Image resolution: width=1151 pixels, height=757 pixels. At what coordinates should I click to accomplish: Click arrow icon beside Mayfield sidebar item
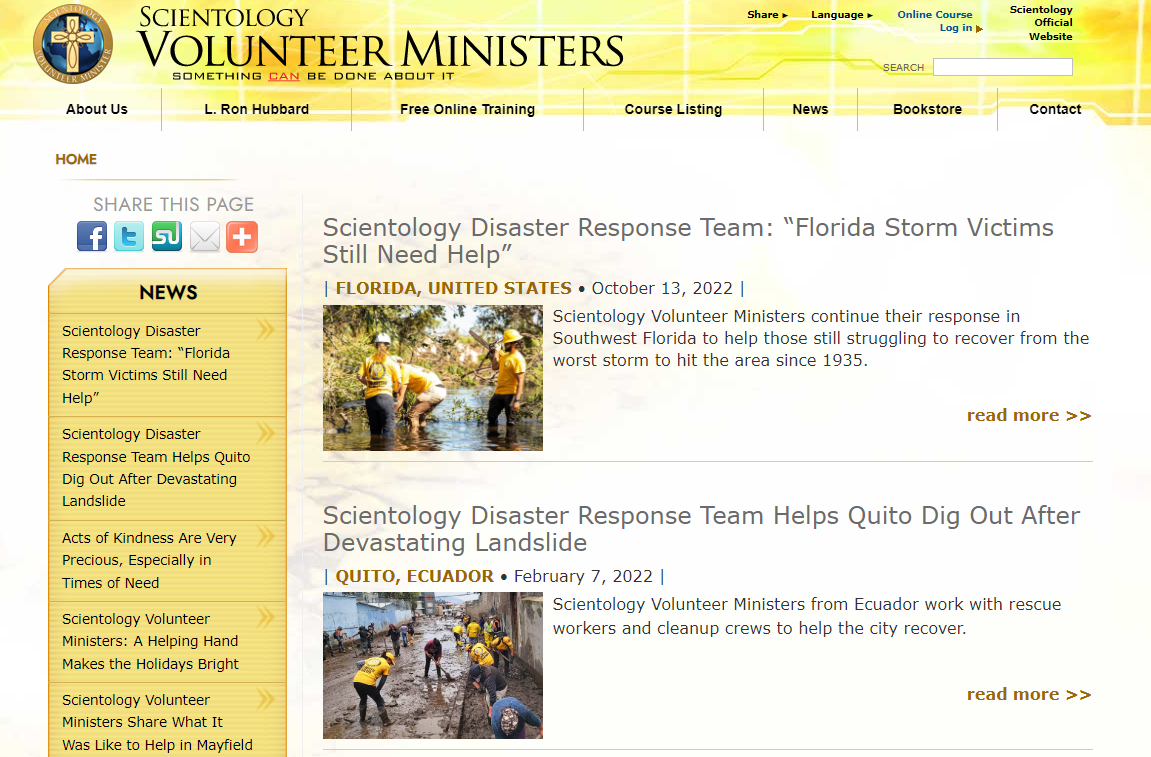click(266, 698)
